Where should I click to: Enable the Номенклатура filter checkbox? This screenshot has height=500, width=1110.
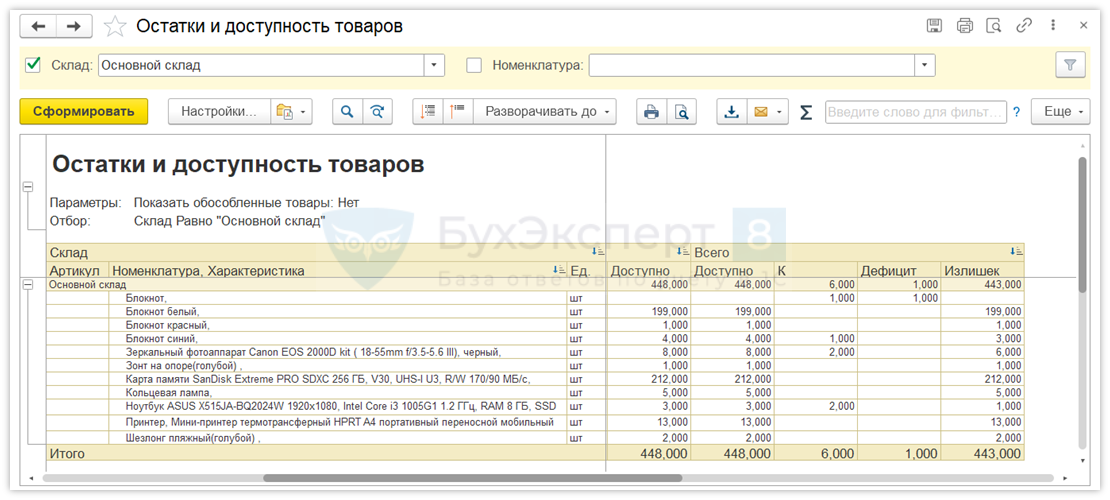[x=475, y=65]
